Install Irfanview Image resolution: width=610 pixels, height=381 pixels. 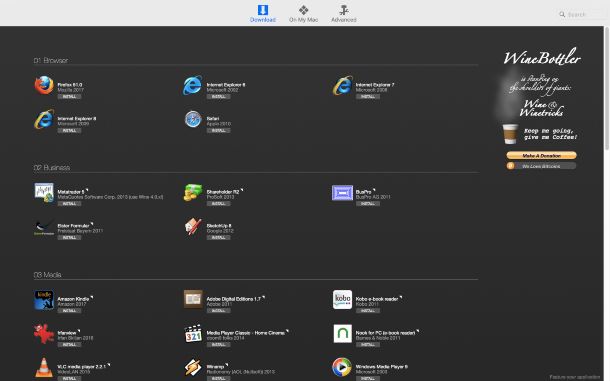69,344
